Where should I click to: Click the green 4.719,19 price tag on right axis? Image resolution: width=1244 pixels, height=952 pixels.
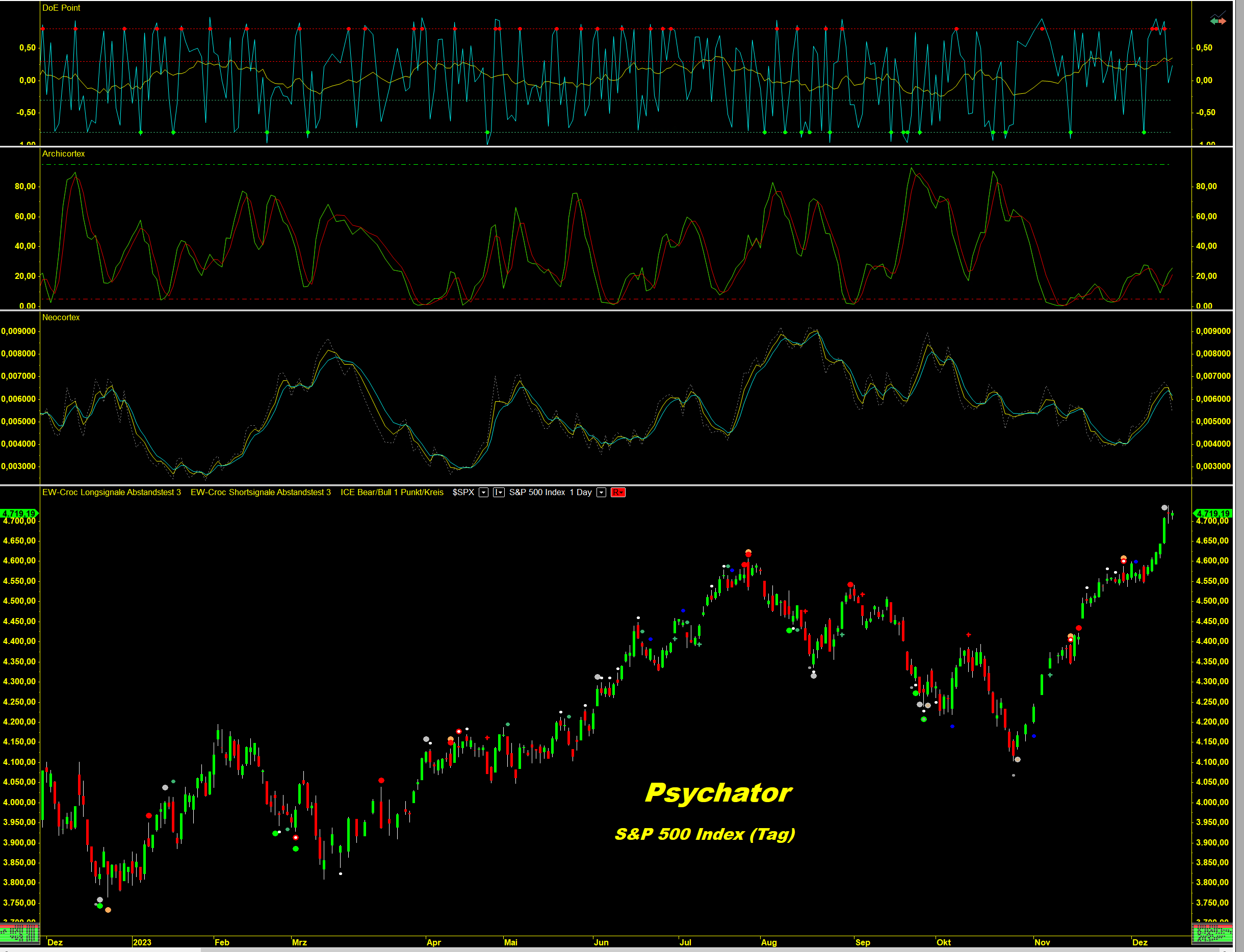click(x=1213, y=513)
